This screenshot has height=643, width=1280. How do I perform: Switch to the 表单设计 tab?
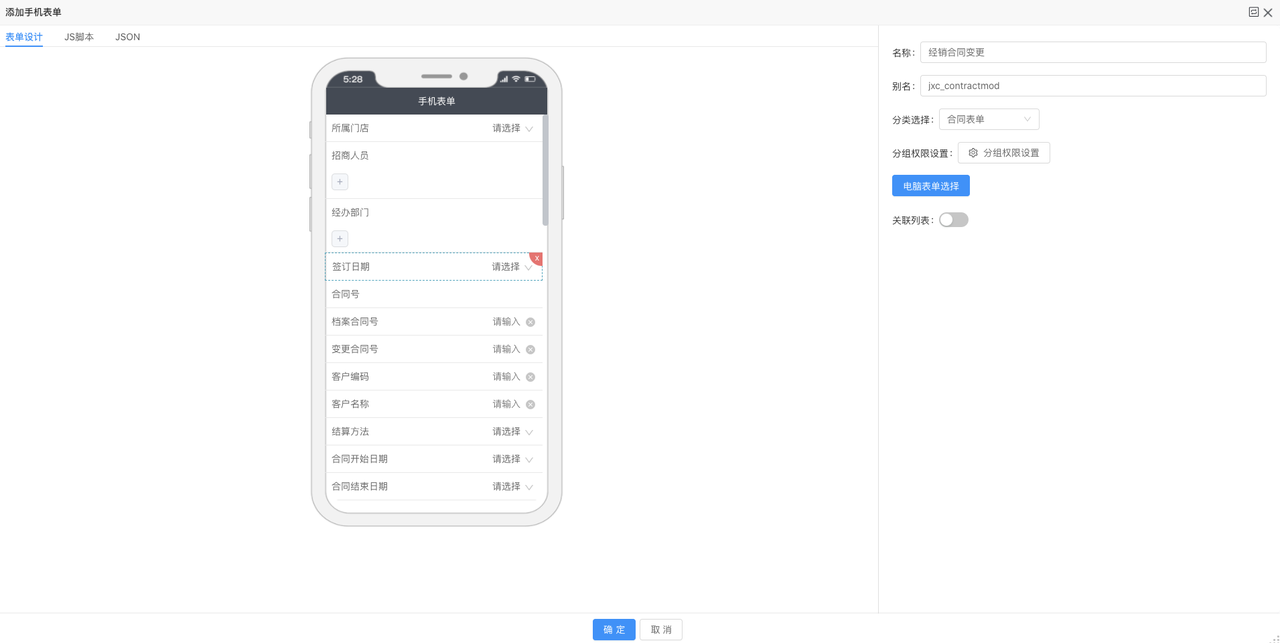point(24,37)
